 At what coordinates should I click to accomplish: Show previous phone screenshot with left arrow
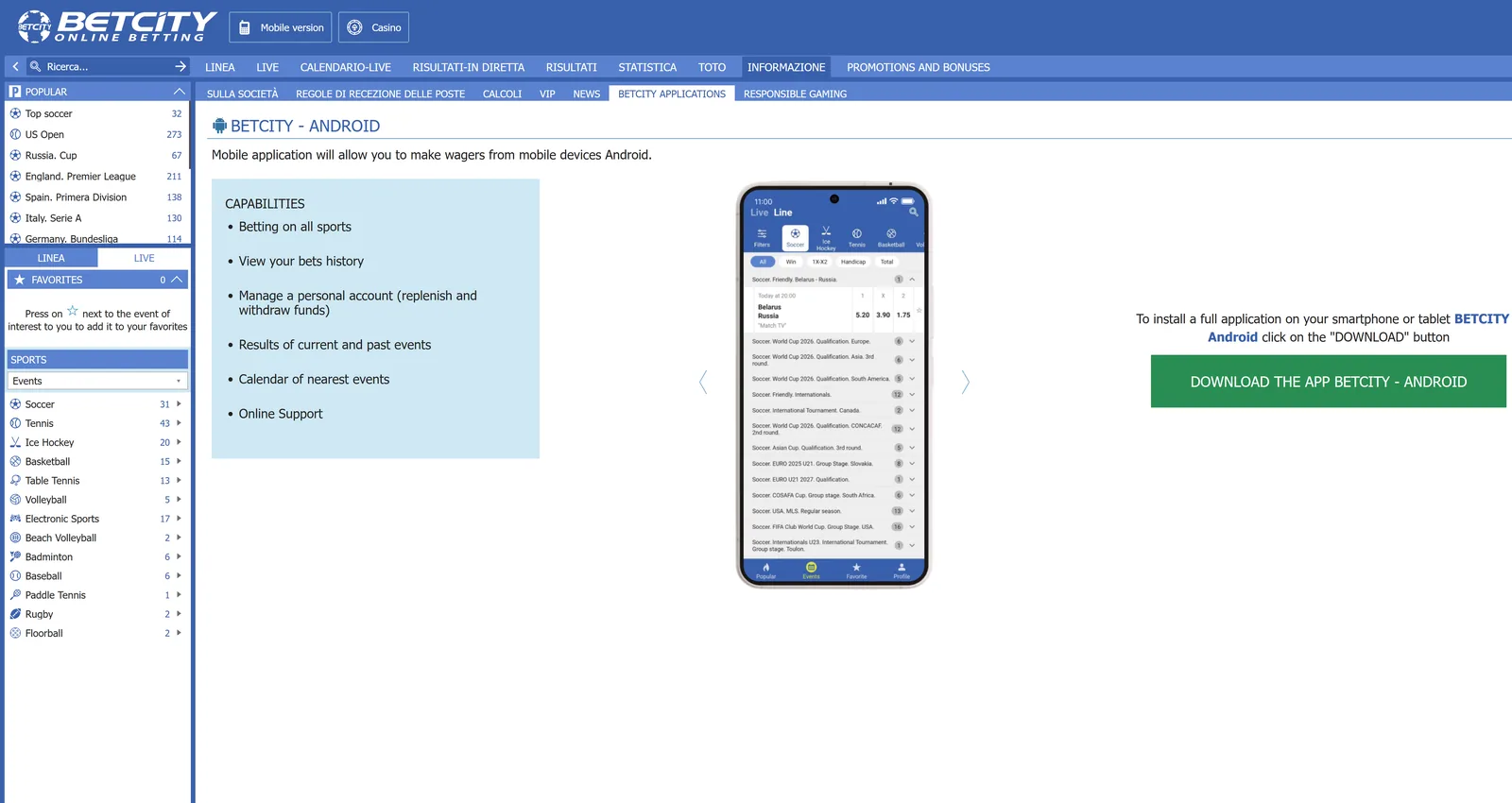(x=703, y=382)
